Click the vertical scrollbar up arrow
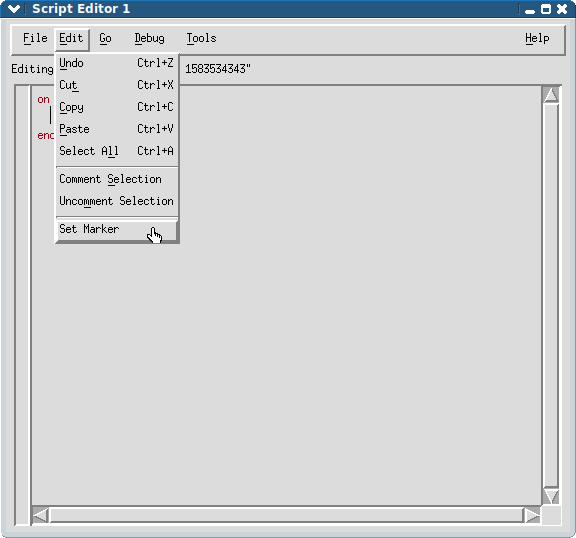 pyautogui.click(x=551, y=95)
